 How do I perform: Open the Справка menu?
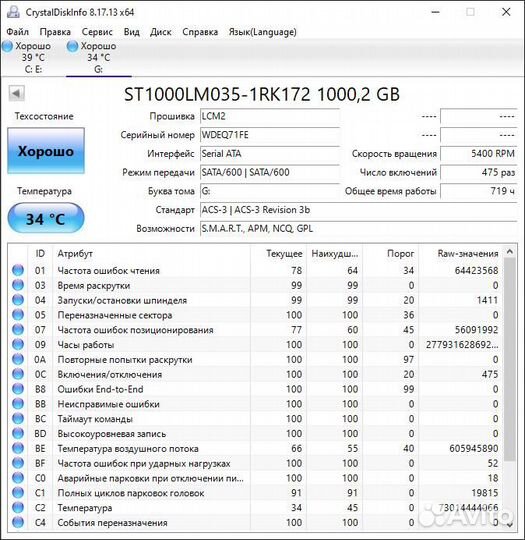[200, 32]
